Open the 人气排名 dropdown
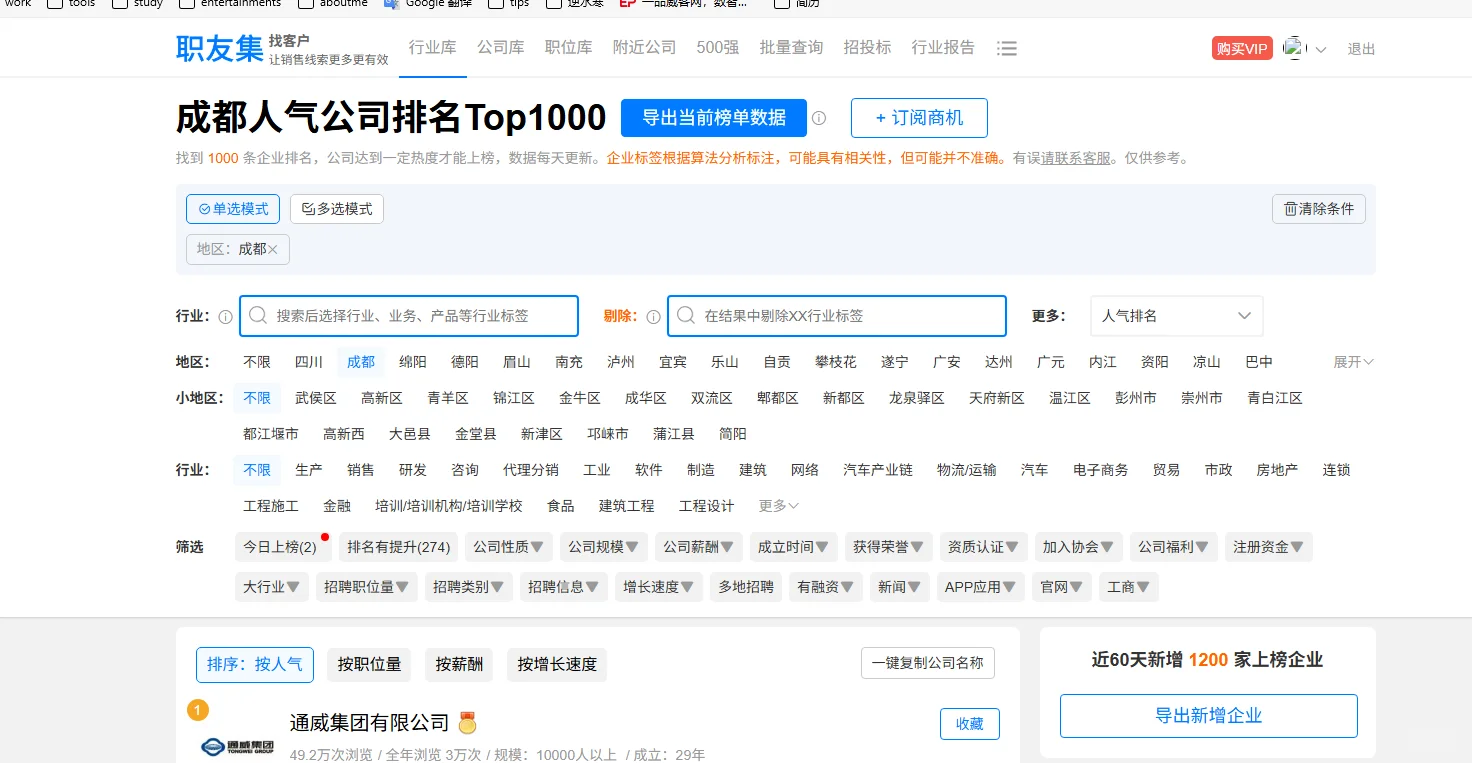Screen dimensions: 1472x763 1176,316
